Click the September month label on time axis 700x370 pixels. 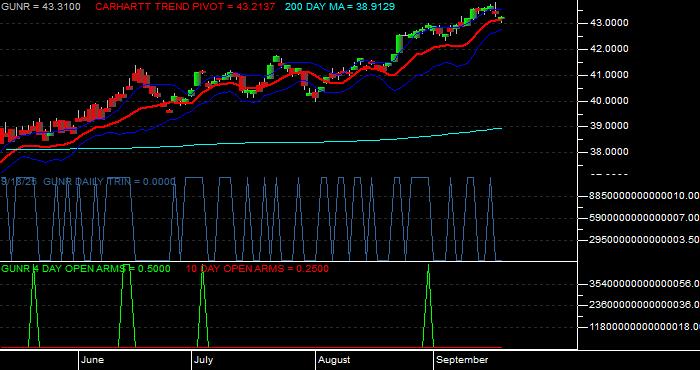coord(462,360)
